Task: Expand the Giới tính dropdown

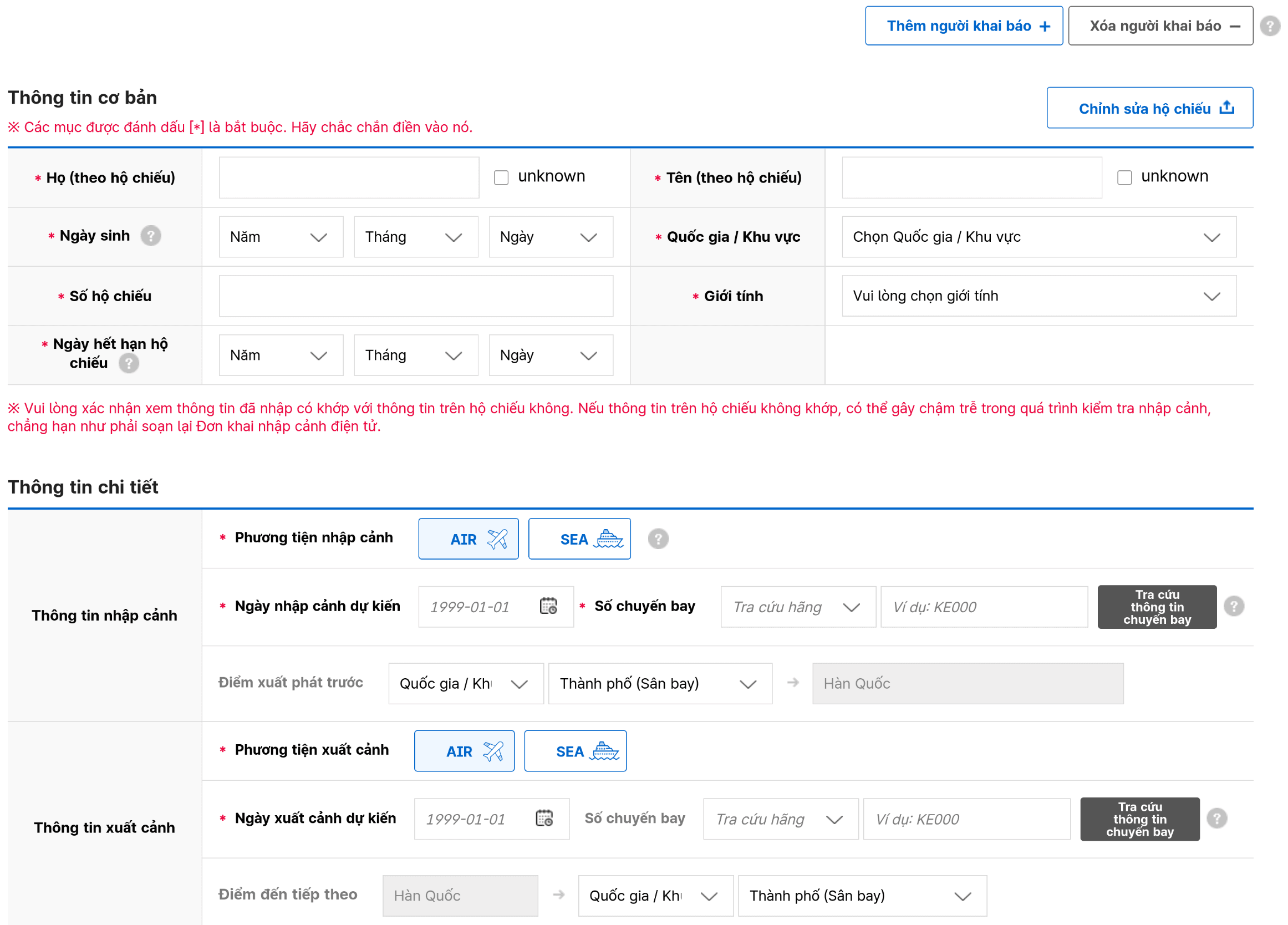Action: (x=1038, y=296)
